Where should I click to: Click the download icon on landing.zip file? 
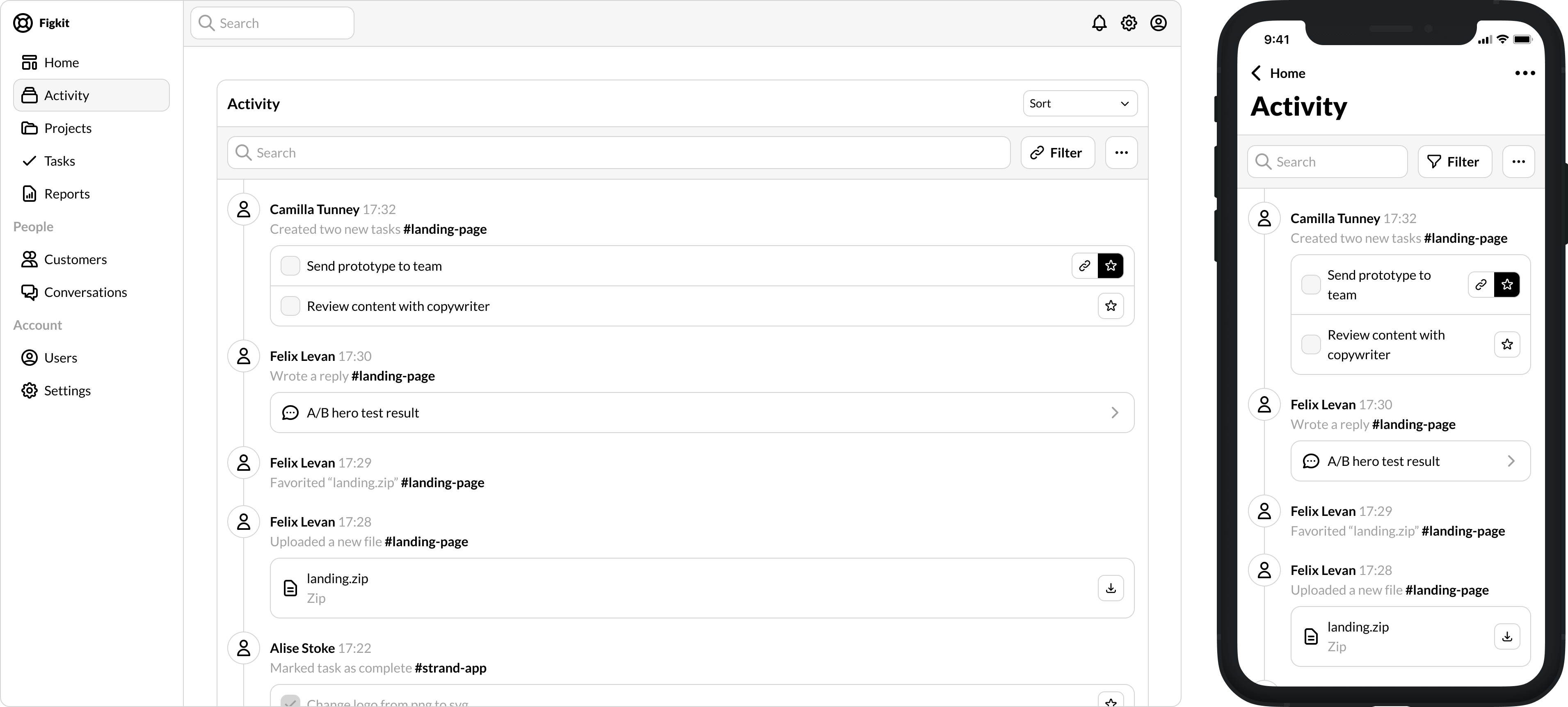(1111, 588)
